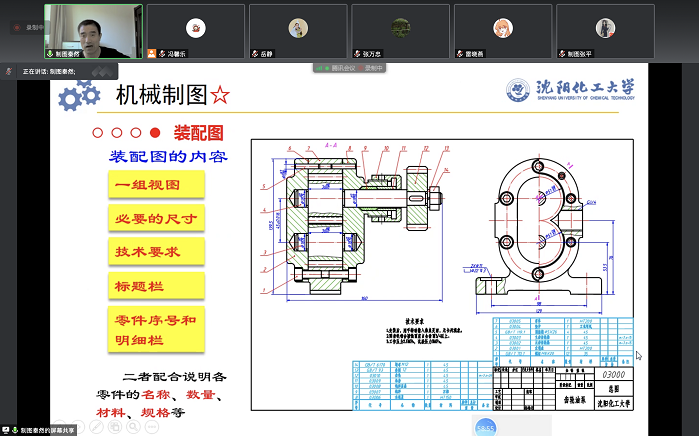Select the filled red circle bullet before 装配图
699x436 pixels.
click(154, 133)
